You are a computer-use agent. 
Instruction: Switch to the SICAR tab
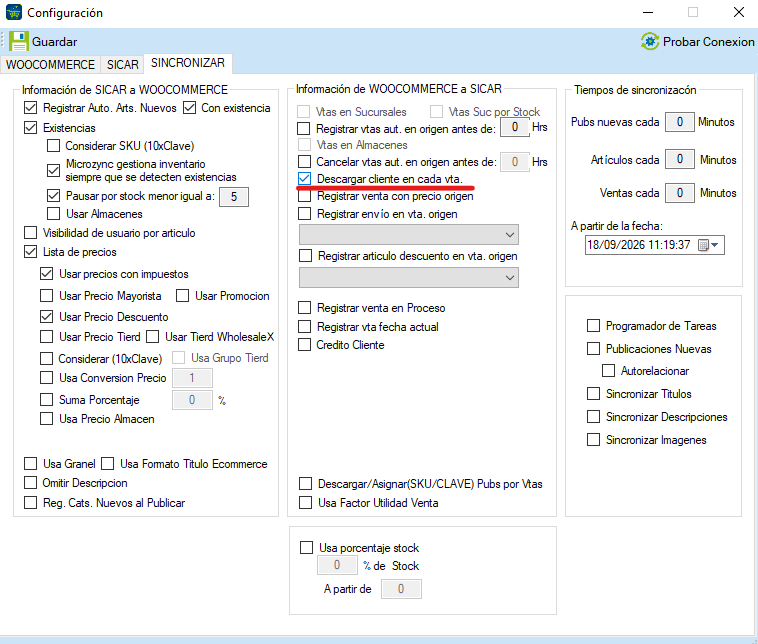coord(122,65)
